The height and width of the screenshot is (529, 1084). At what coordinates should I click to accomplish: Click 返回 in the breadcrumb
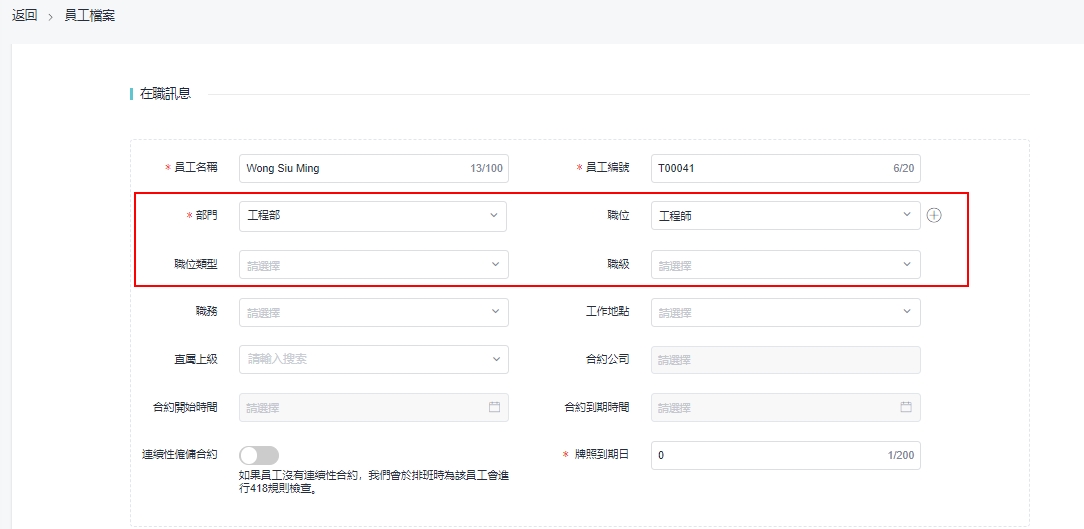25,16
